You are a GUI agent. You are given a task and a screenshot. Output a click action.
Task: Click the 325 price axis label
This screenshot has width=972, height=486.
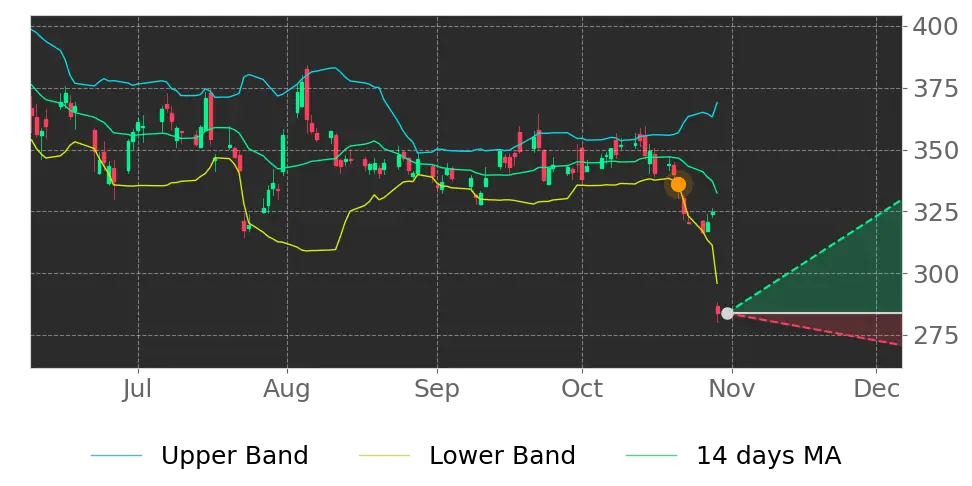(x=937, y=212)
